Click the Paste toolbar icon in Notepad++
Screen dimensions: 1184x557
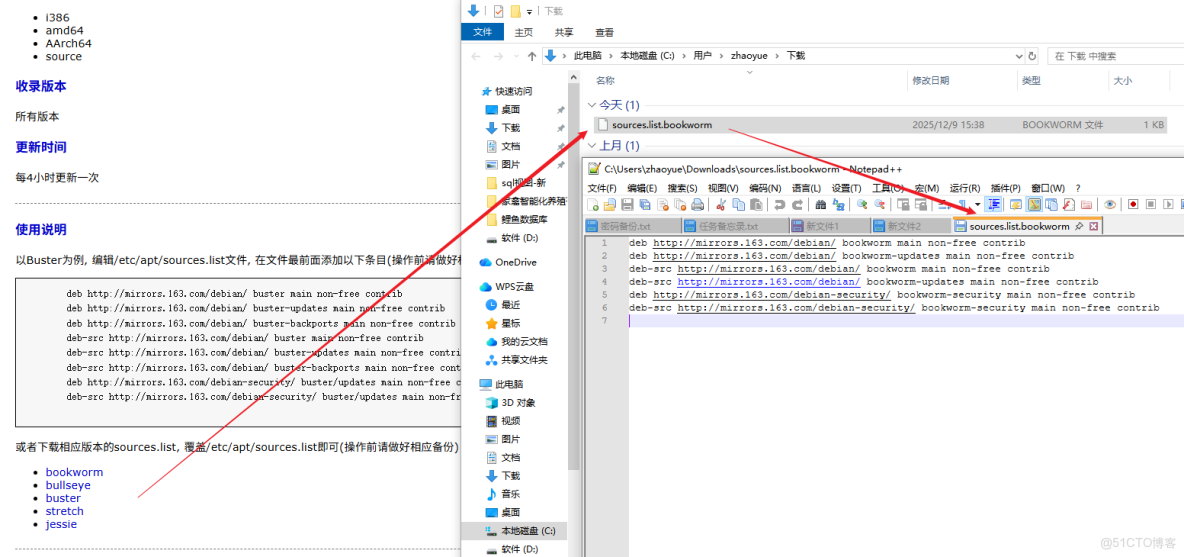coord(757,205)
